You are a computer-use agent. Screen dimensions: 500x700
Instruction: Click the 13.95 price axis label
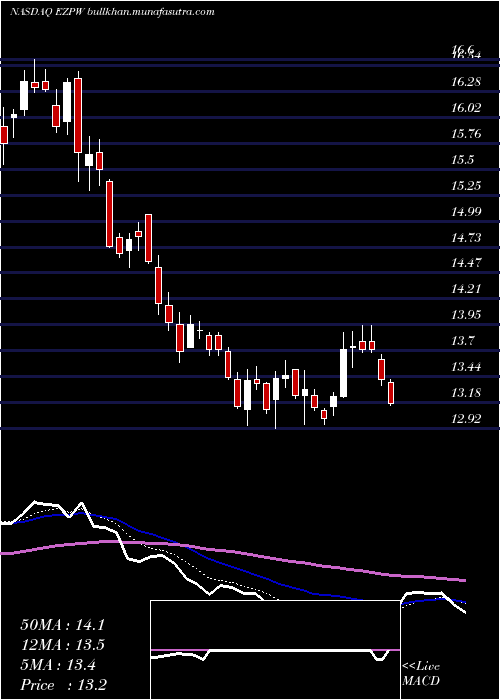point(466,315)
